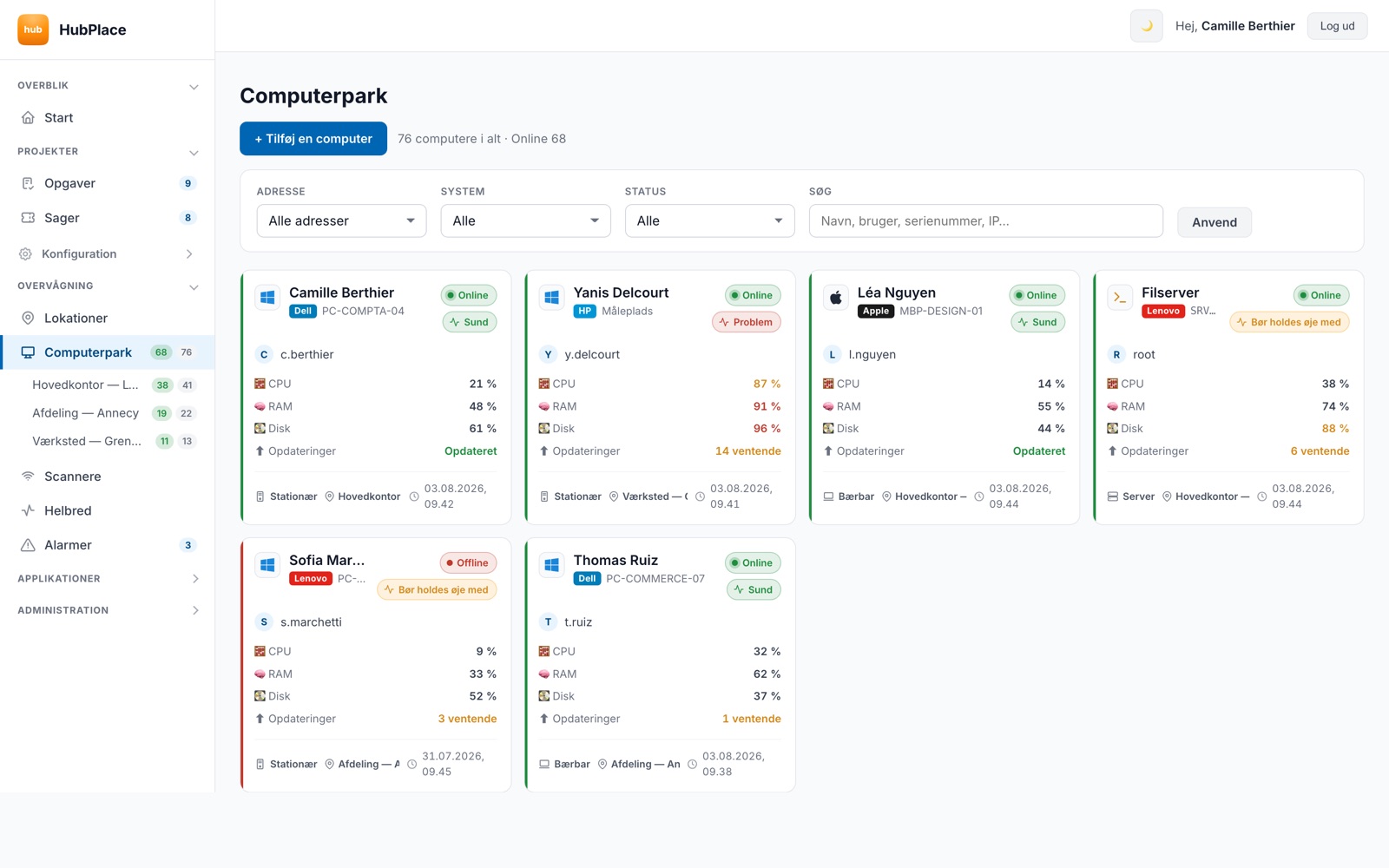Open Helbred pulse icon in sidebar

click(28, 511)
